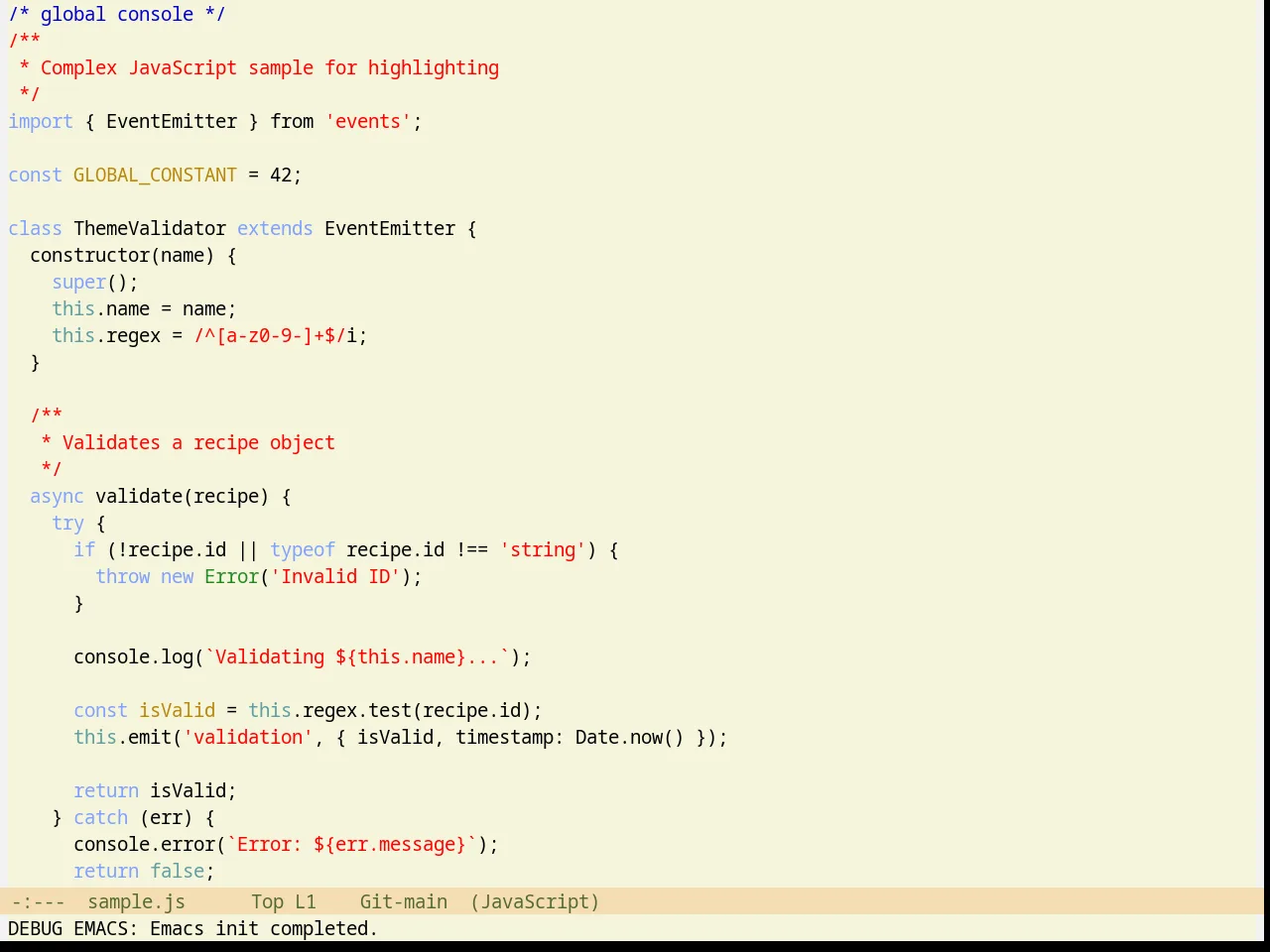Viewport: 1270px width, 952px height.
Task: Click the 'events' string literal
Action: pyautogui.click(x=368, y=121)
